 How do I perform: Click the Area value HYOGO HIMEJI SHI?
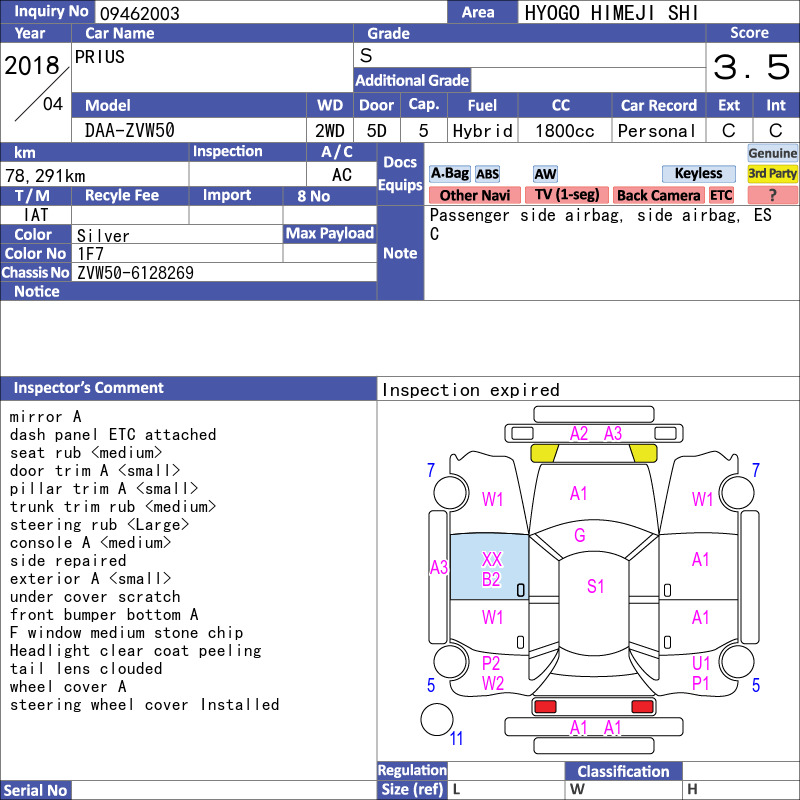[x=611, y=13]
